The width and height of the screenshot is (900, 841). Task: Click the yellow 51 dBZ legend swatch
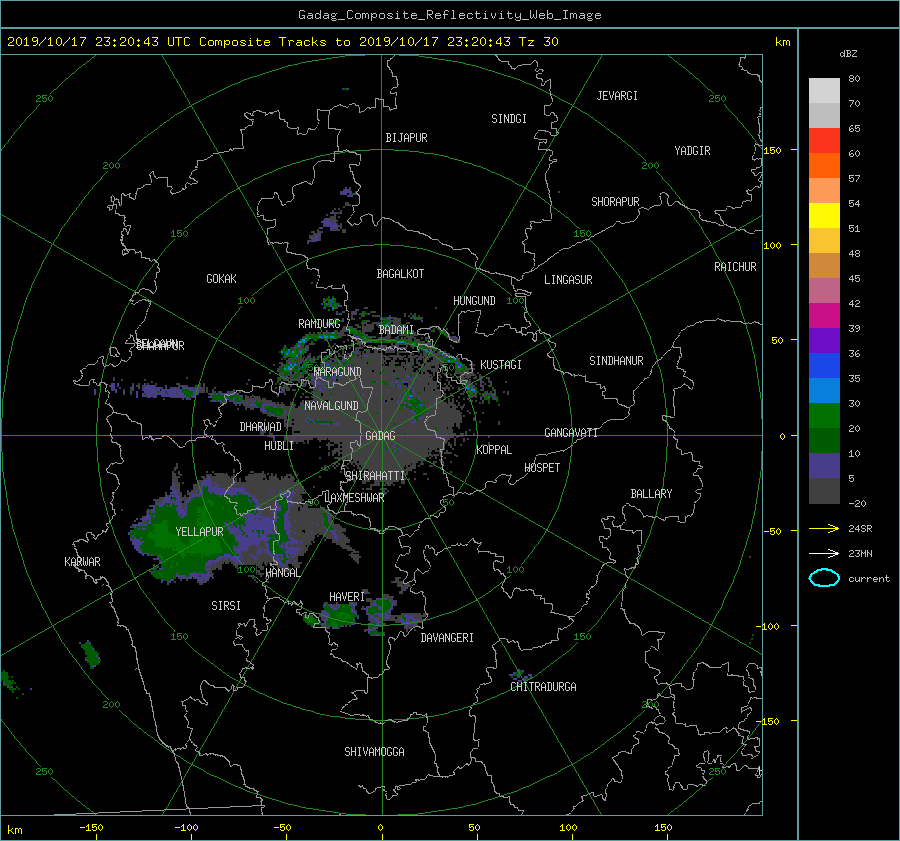[x=824, y=216]
